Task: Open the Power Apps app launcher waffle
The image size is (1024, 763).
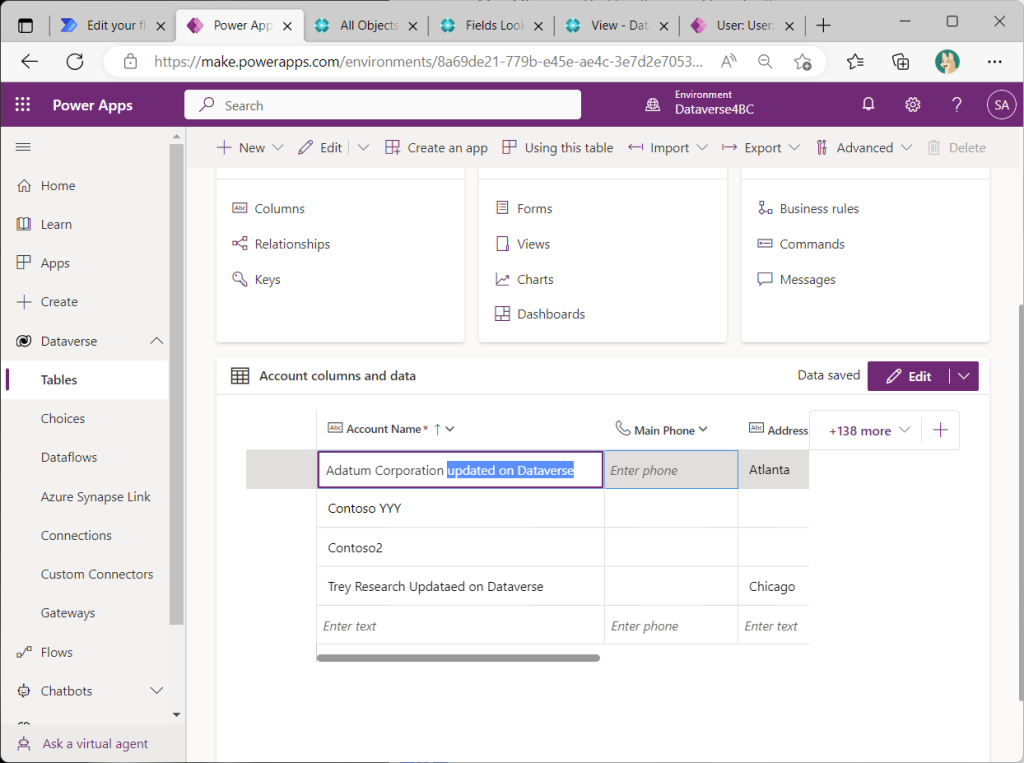Action: point(23,105)
